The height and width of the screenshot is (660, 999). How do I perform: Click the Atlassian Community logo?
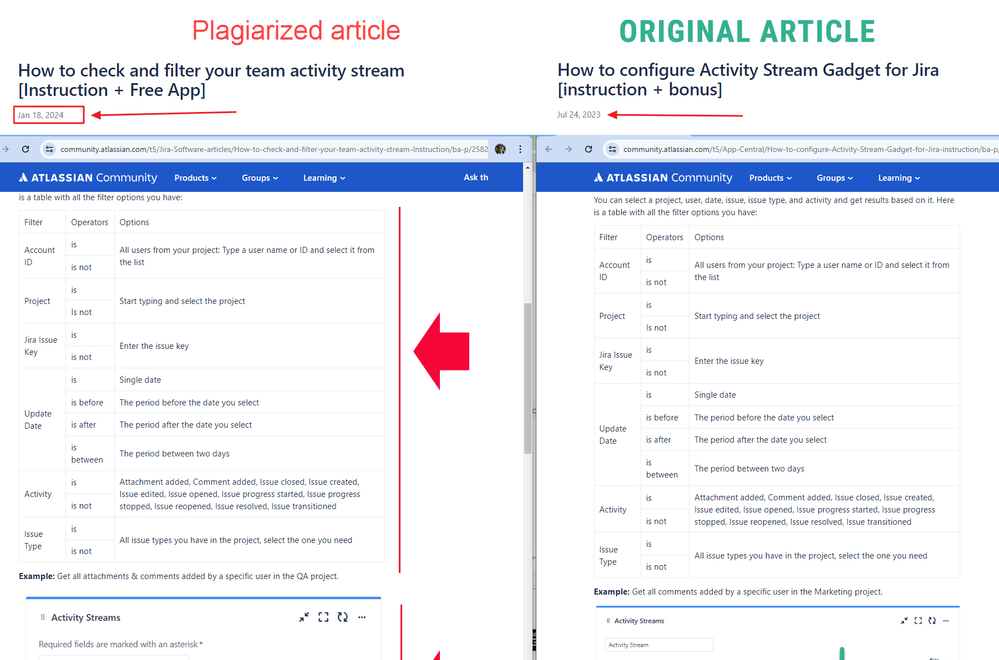87,177
